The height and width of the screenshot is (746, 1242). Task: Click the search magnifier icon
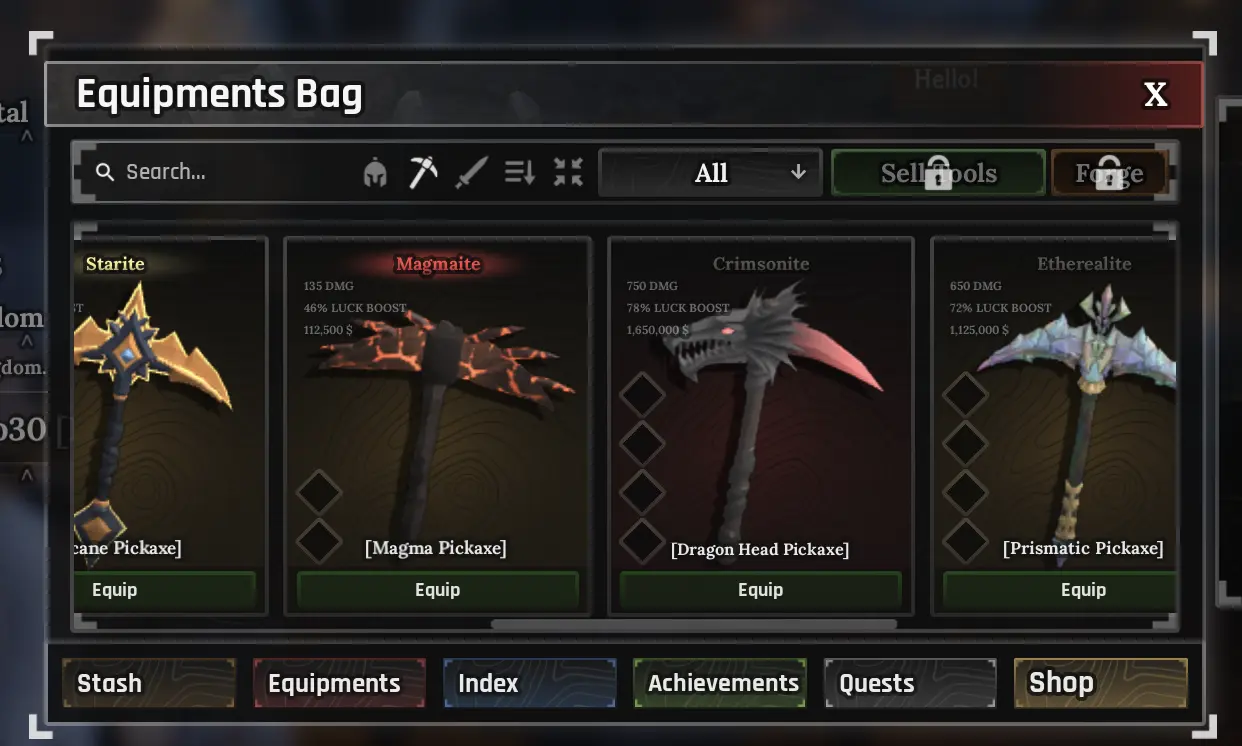pos(105,172)
